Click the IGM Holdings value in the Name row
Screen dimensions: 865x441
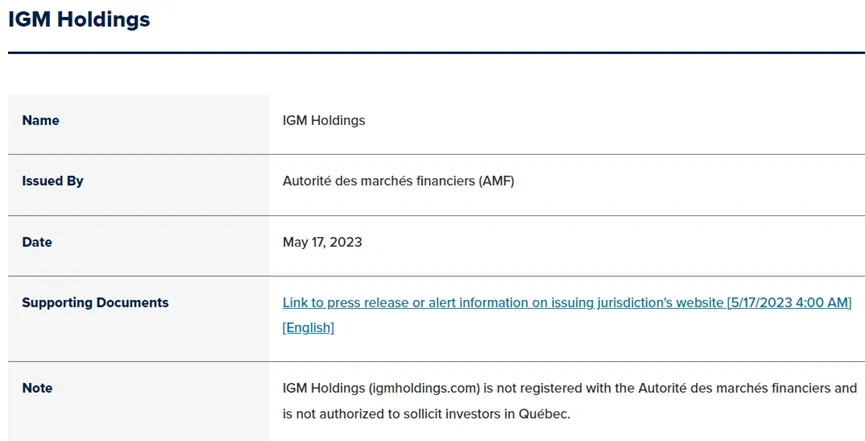(324, 120)
